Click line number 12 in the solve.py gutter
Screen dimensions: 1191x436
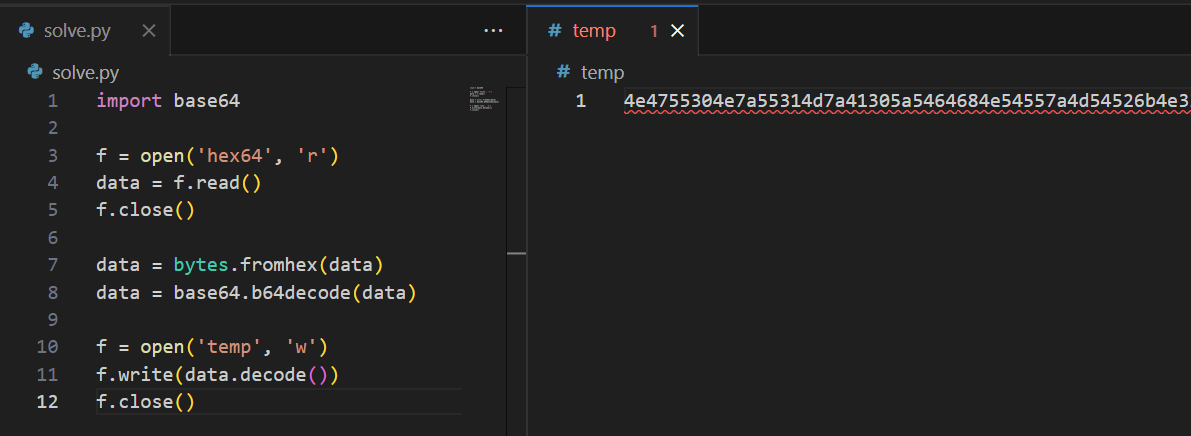tap(48, 401)
